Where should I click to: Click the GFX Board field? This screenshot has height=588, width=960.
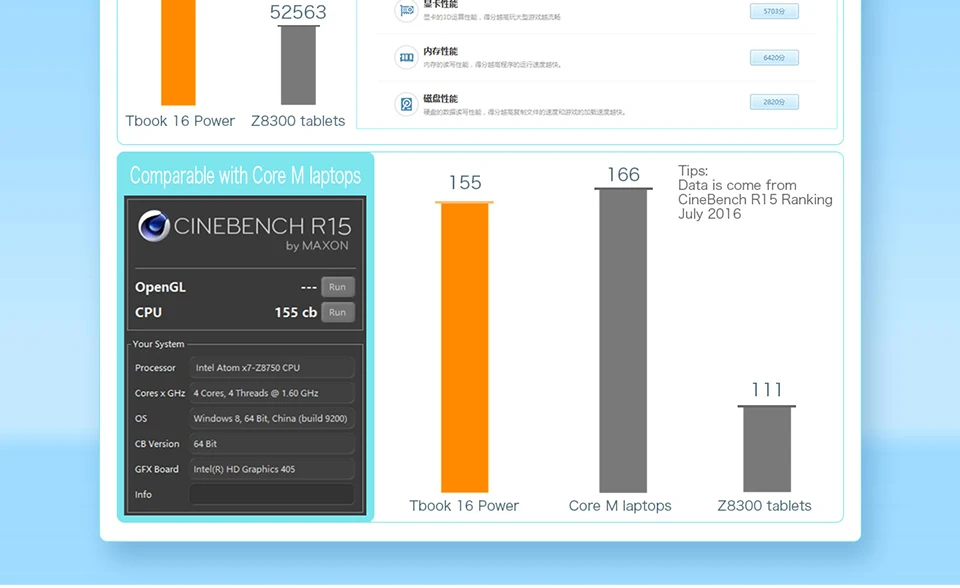coord(272,469)
